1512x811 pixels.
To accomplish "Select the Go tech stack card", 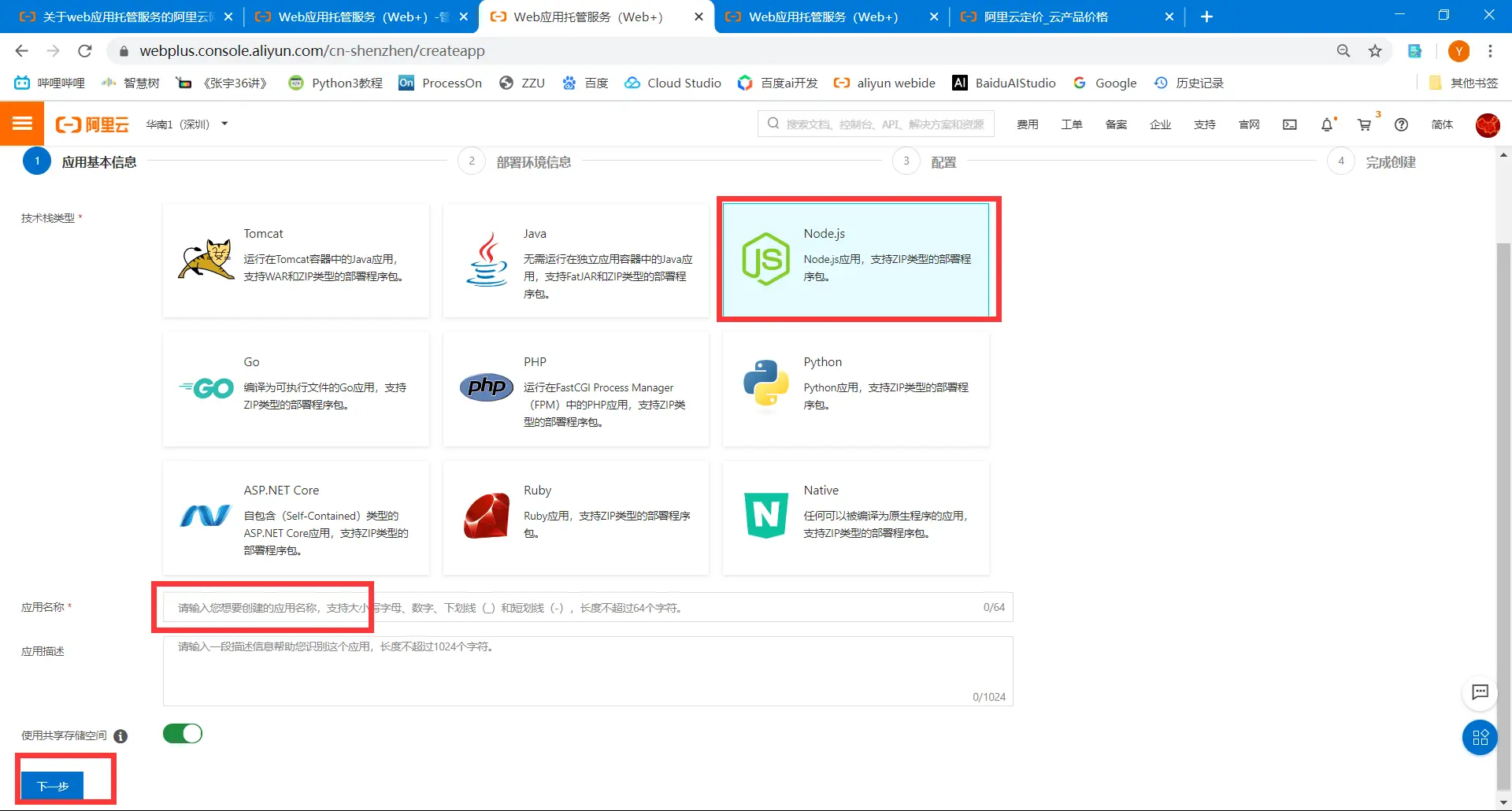I will pyautogui.click(x=296, y=389).
